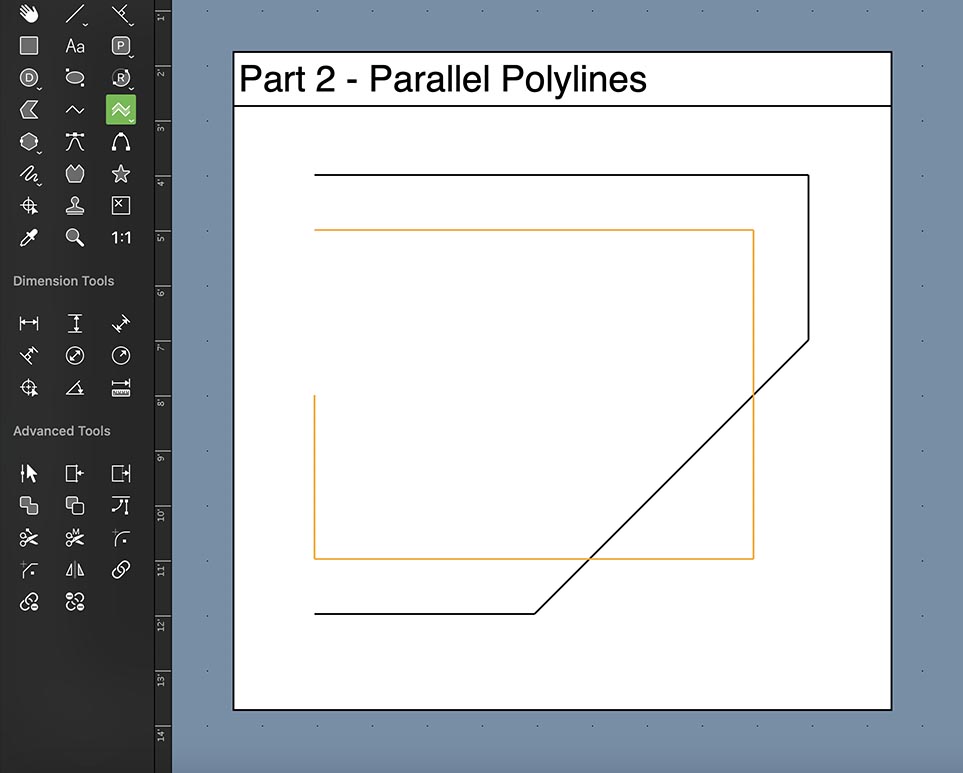Viewport: 963px width, 773px height.
Task: Pick the Eyedropper tool
Action: click(28, 237)
